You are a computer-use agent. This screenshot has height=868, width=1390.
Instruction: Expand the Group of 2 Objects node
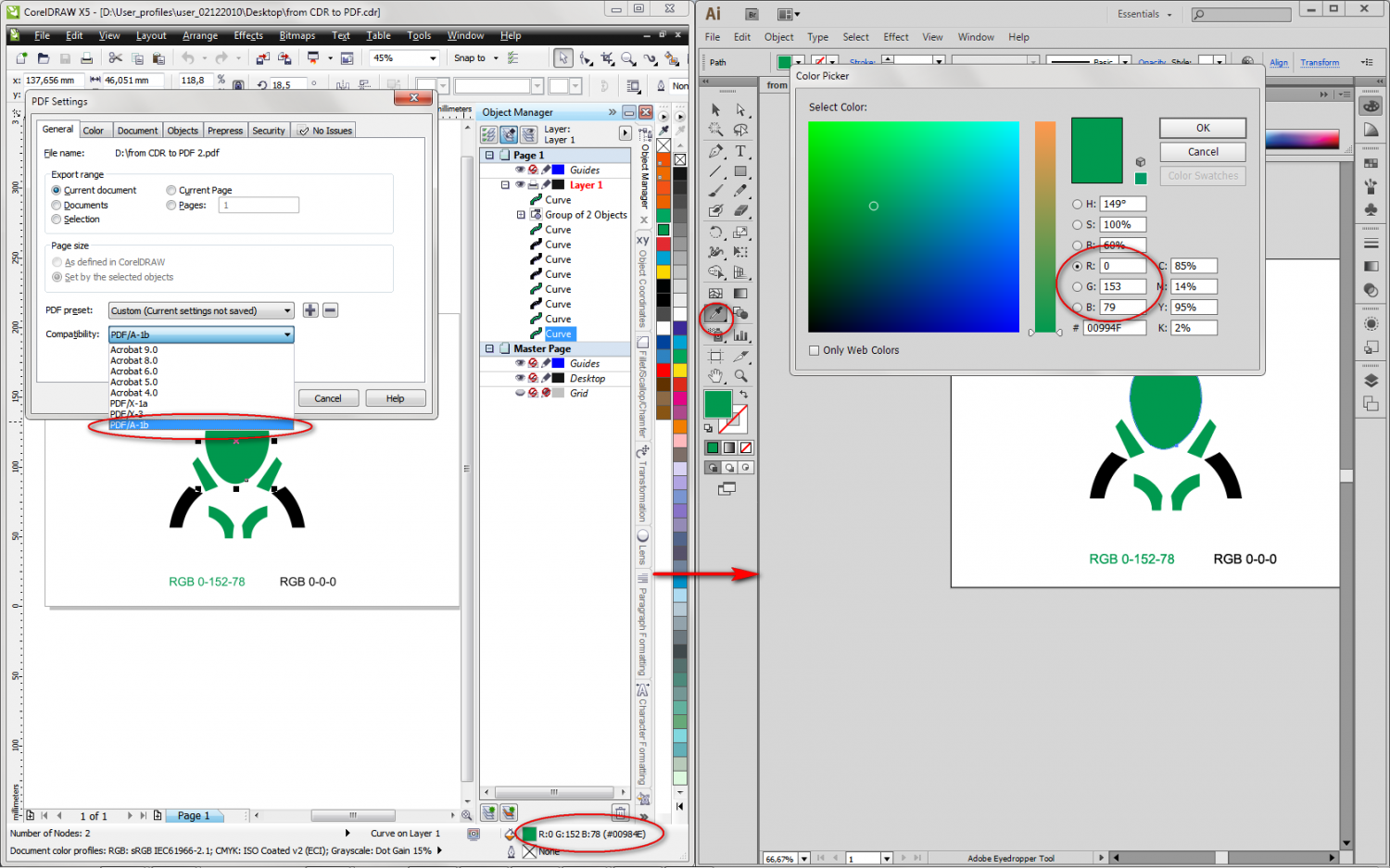521,215
